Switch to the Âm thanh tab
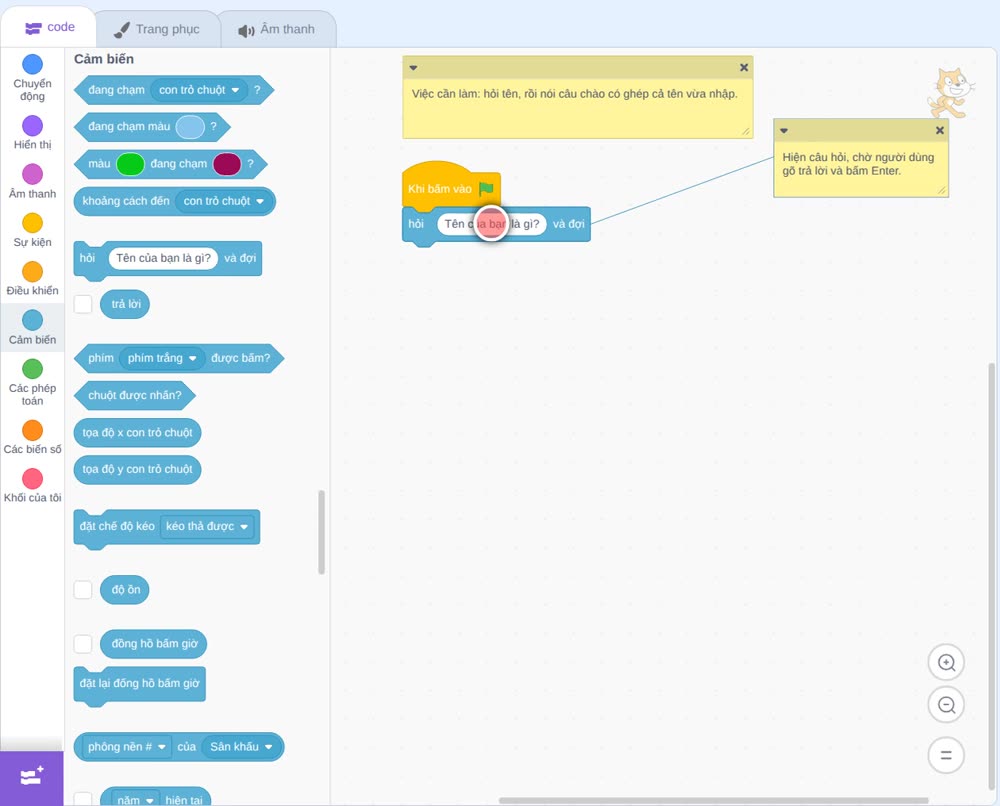Screen dimensions: 1000x806 click(277, 29)
